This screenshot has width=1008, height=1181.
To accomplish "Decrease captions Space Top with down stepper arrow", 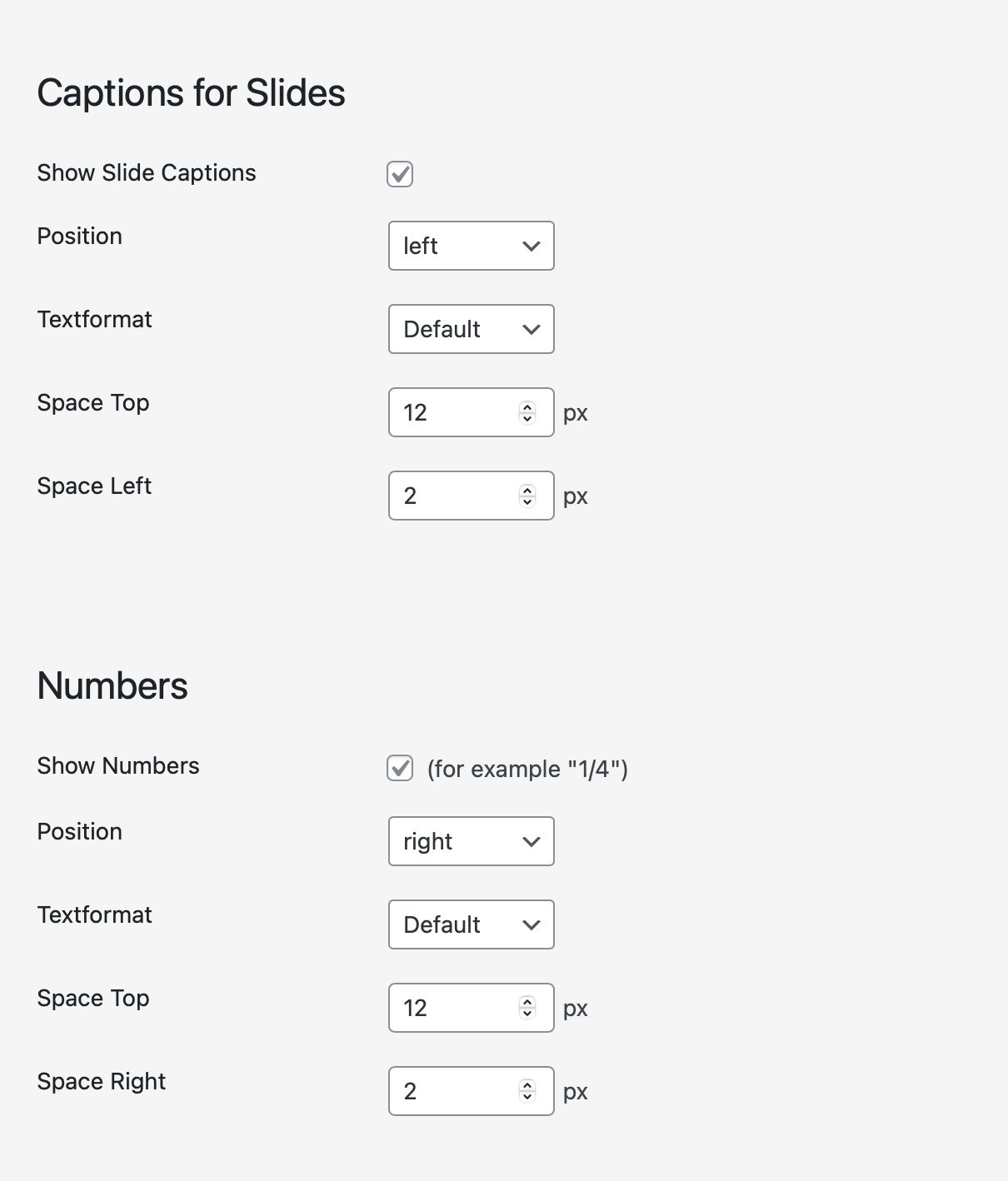I will point(527,418).
